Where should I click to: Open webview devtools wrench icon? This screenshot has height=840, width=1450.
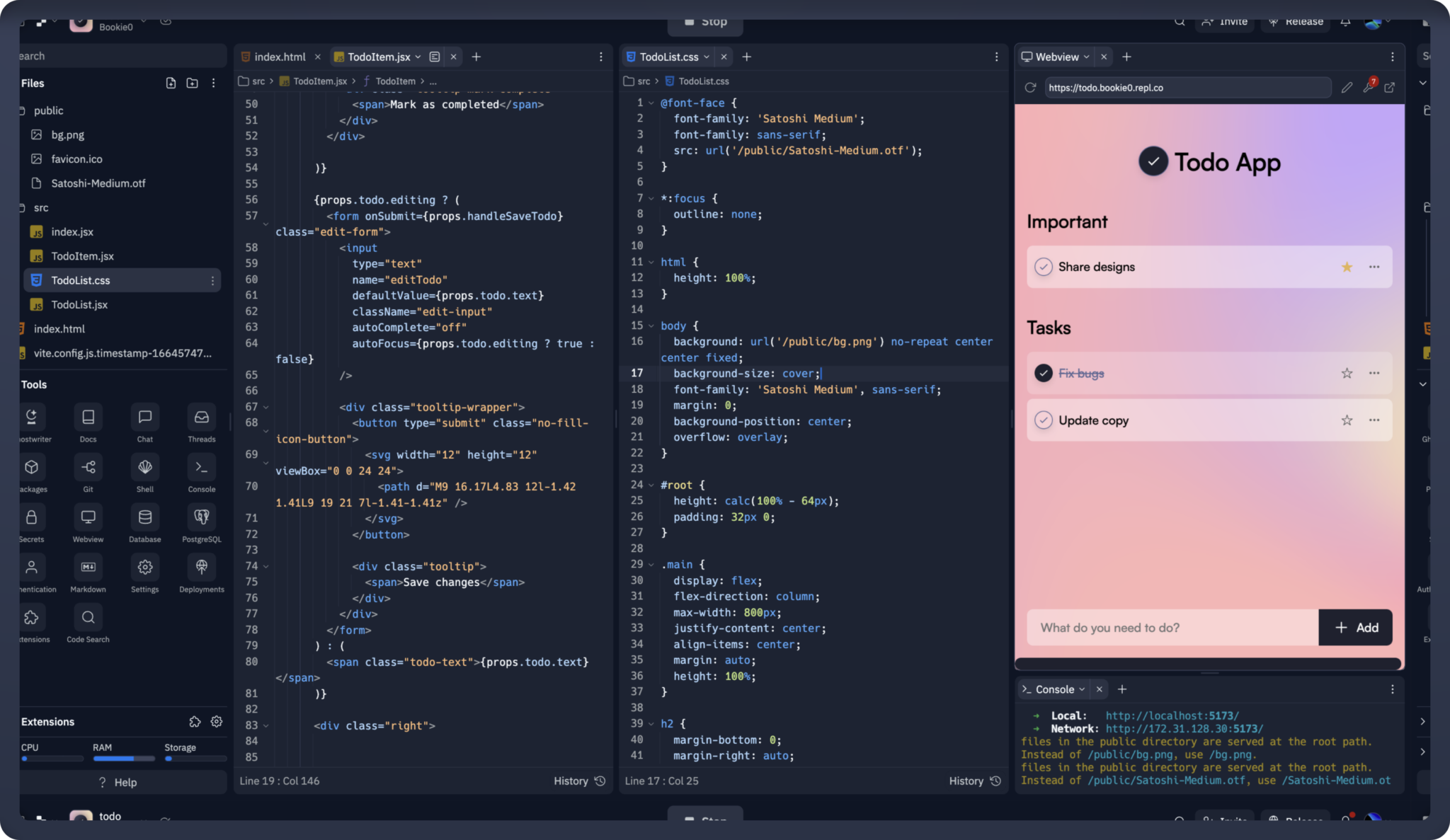pyautogui.click(x=1369, y=86)
